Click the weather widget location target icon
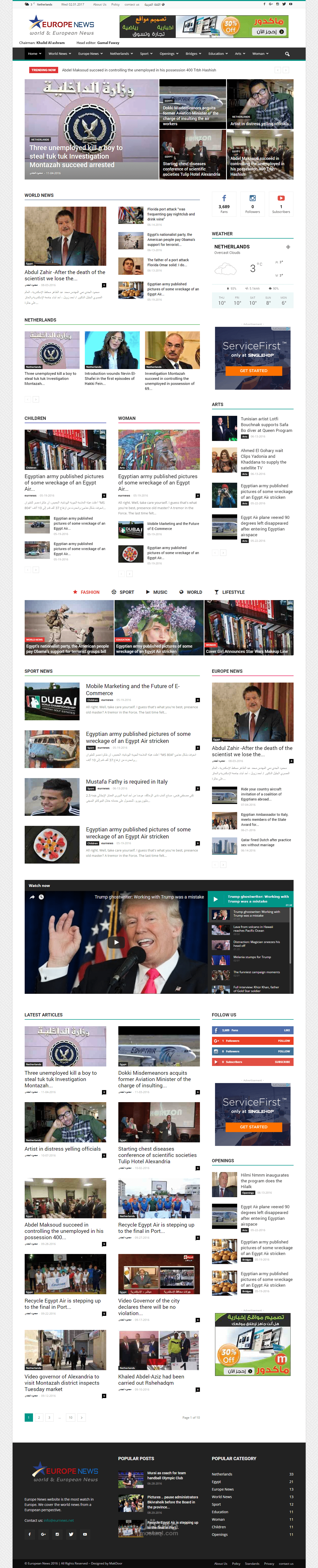The height and width of the screenshot is (1568, 318). 288,247
